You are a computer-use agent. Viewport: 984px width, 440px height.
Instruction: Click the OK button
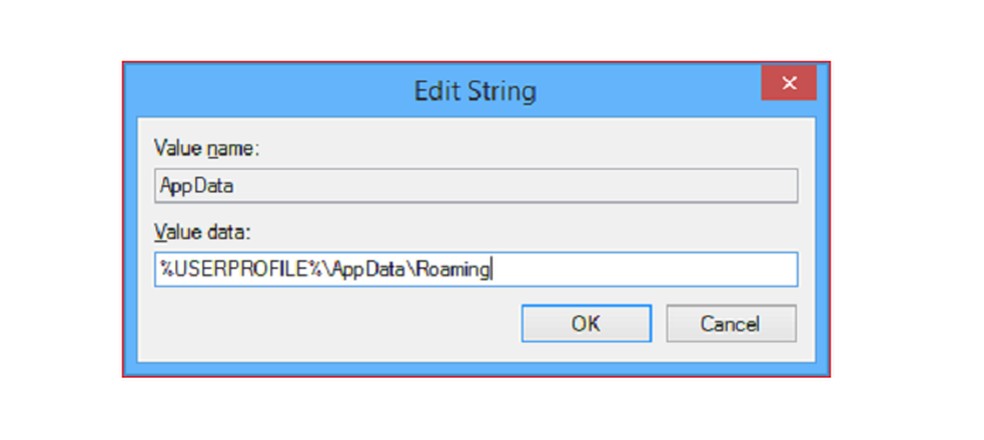pyautogui.click(x=586, y=324)
